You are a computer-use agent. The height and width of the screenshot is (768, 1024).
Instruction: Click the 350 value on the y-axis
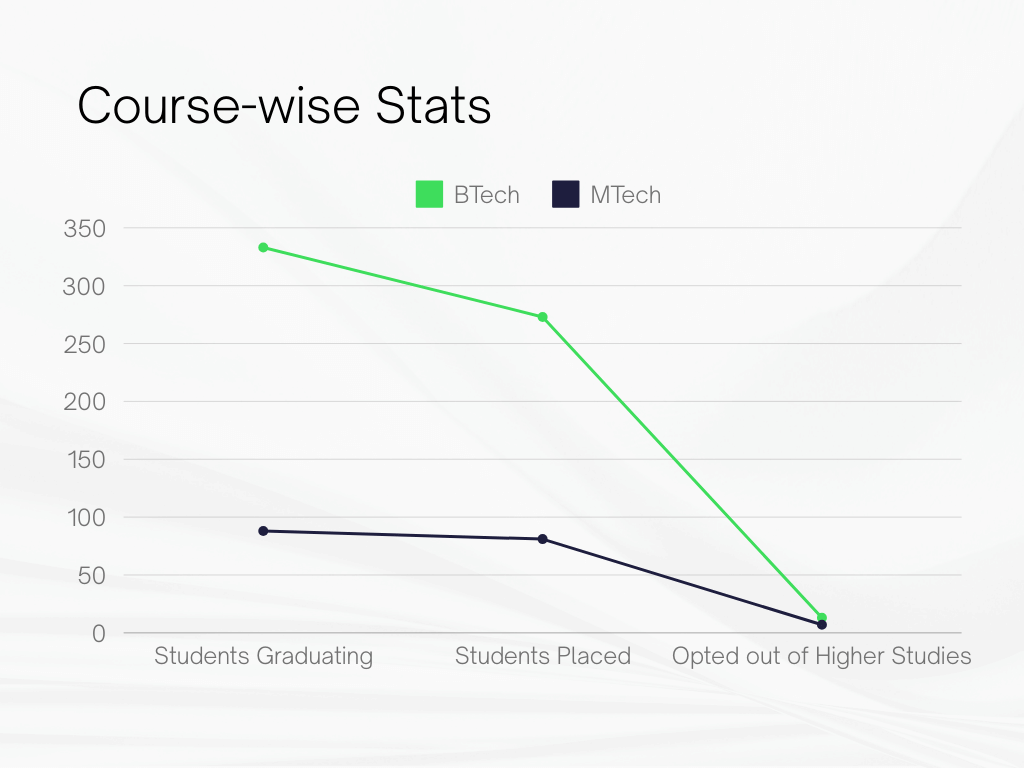[85, 229]
